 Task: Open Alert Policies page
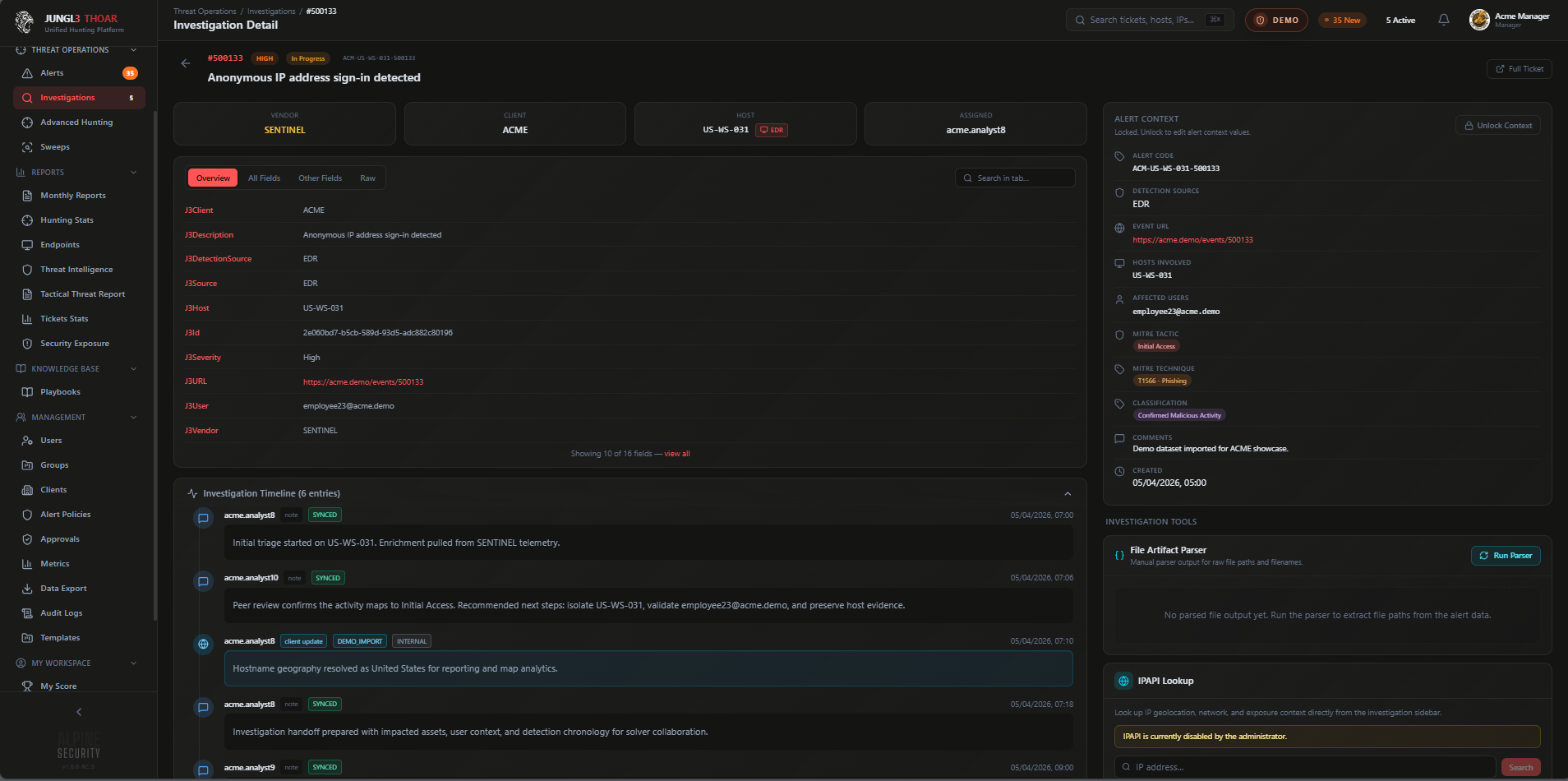click(79, 515)
